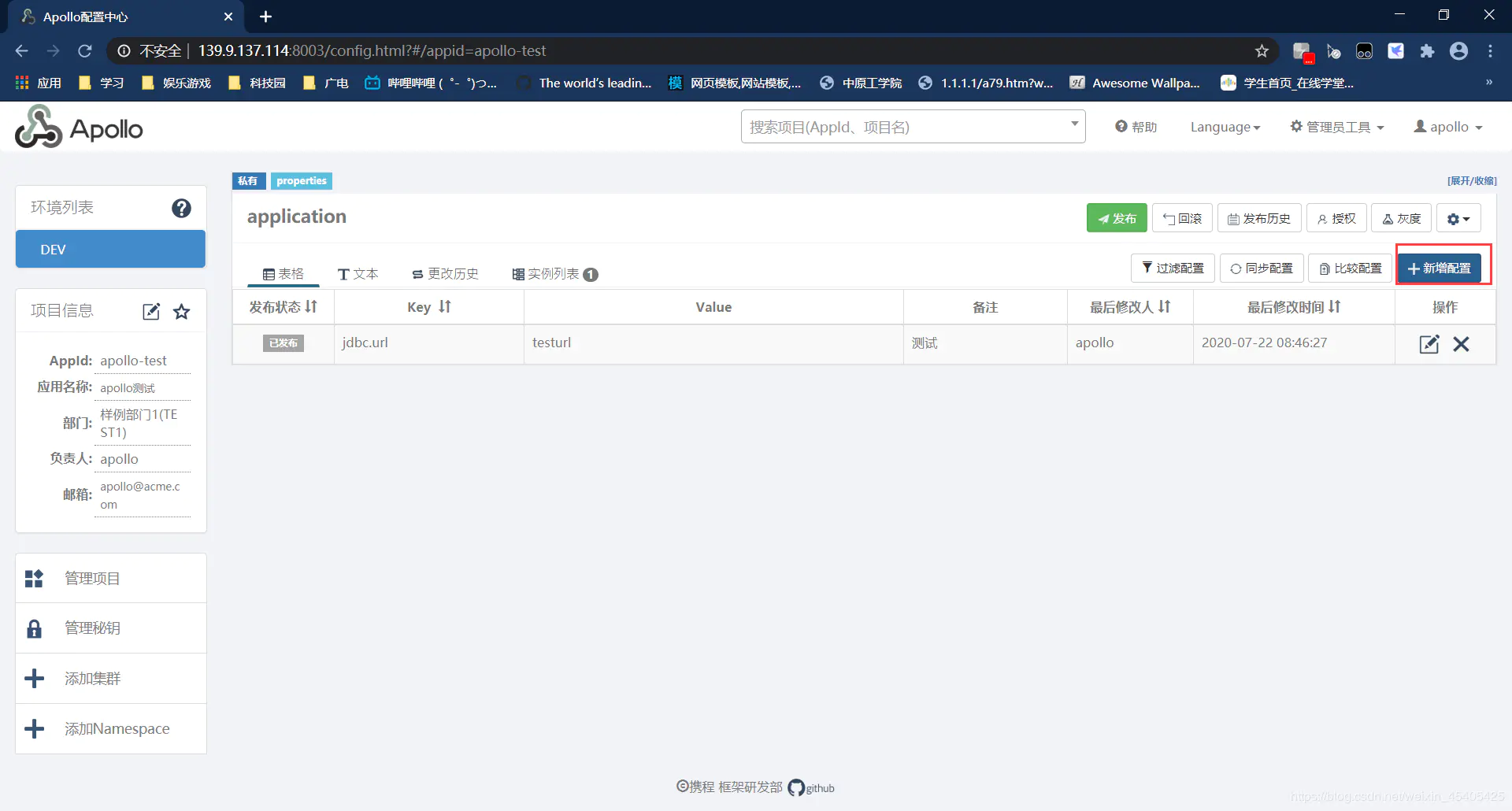This screenshot has height=811, width=1512.
Task: Open 管理项目 in the sidebar
Action: tap(111, 578)
